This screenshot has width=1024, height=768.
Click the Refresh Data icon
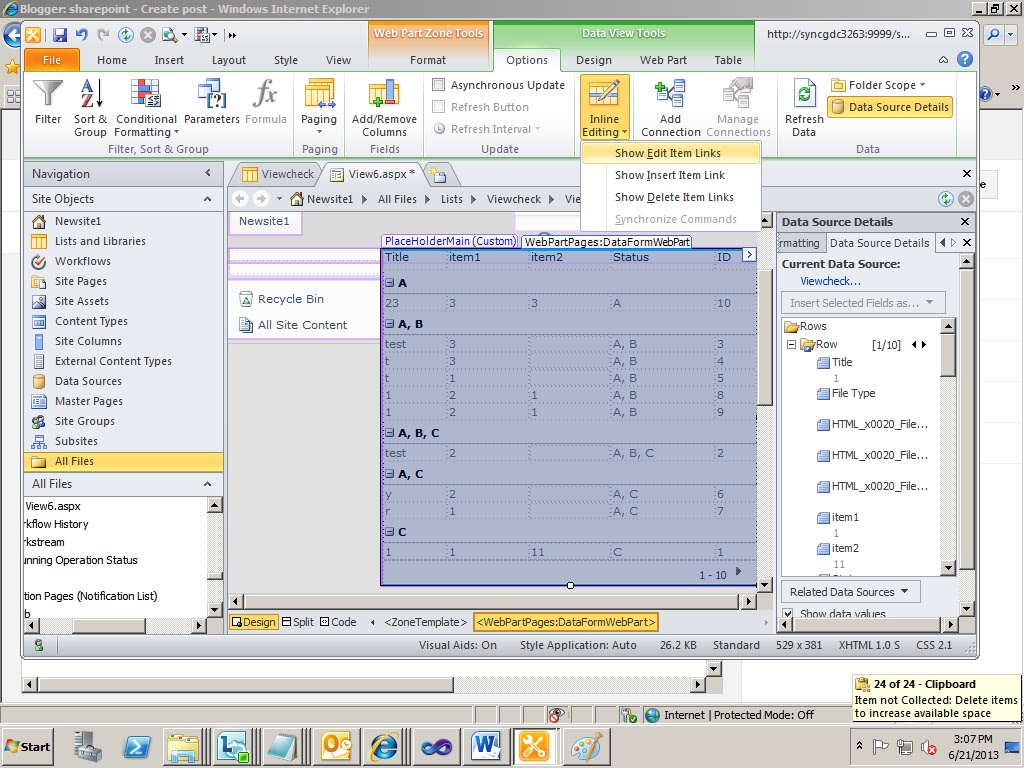point(803,104)
